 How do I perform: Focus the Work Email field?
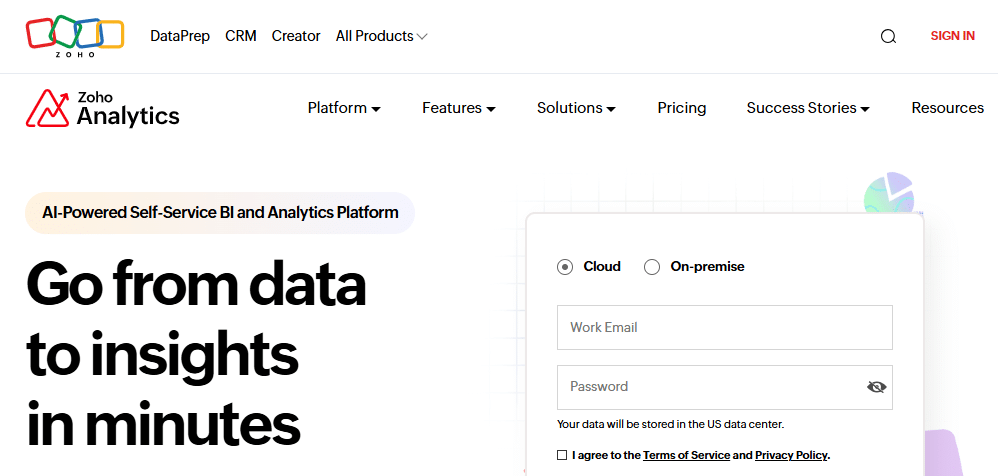(x=724, y=328)
